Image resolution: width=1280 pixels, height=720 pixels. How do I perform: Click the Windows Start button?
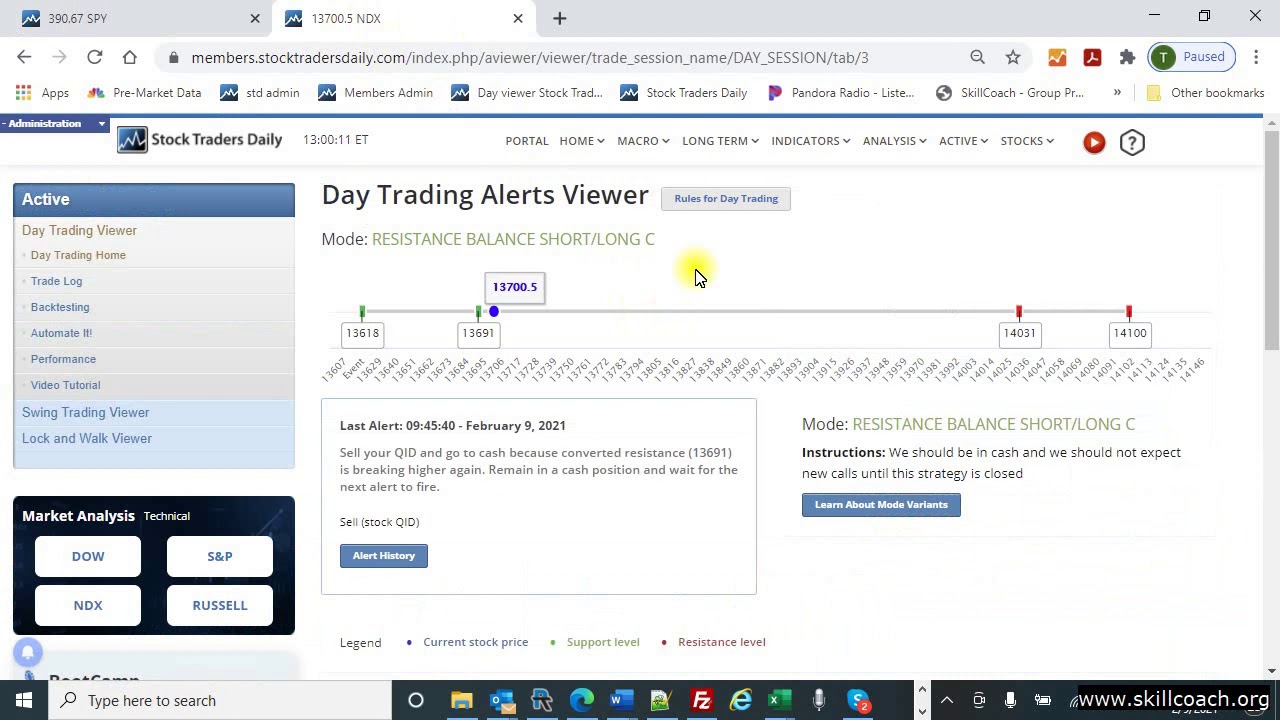[24, 700]
